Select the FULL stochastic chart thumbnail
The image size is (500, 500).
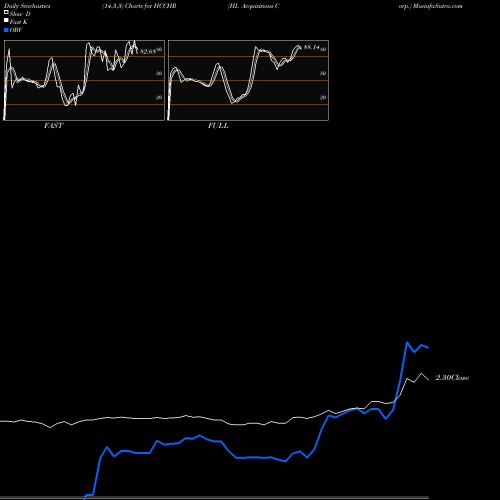(248, 80)
